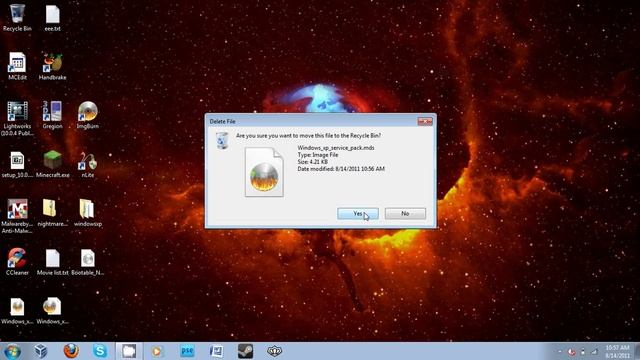Open Skype from the taskbar
This screenshot has width=640, height=360.
coord(100,351)
